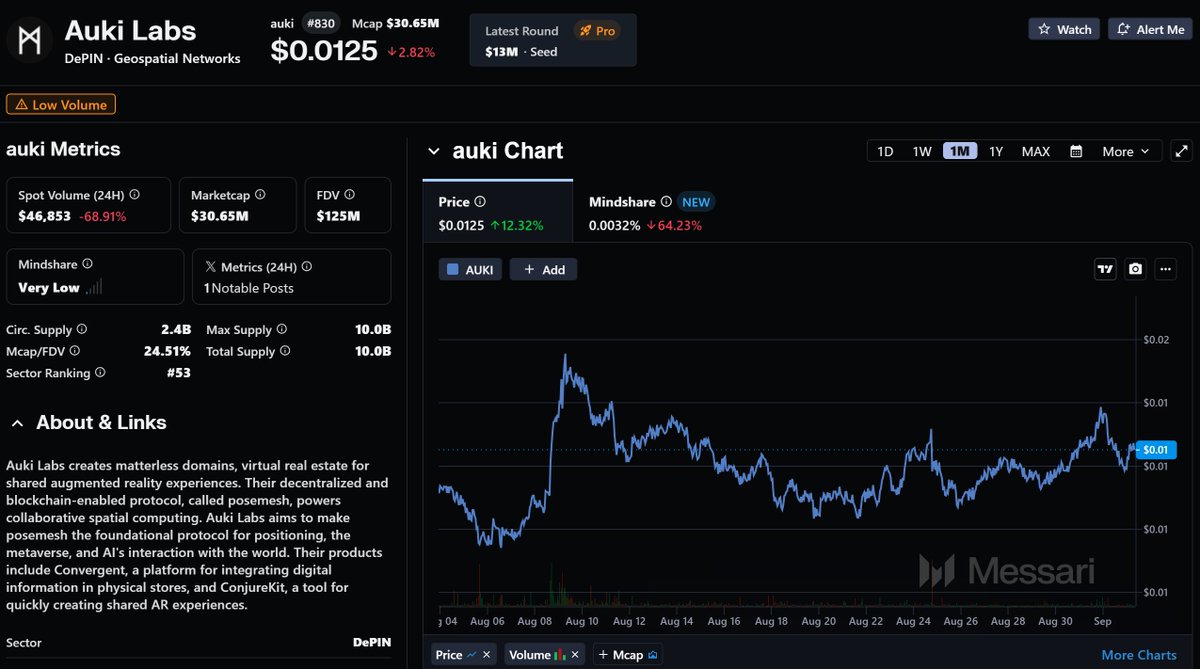1200x669 pixels.
Task: Click the DePIN · Geospatial Networks subtitle
Action: click(153, 58)
